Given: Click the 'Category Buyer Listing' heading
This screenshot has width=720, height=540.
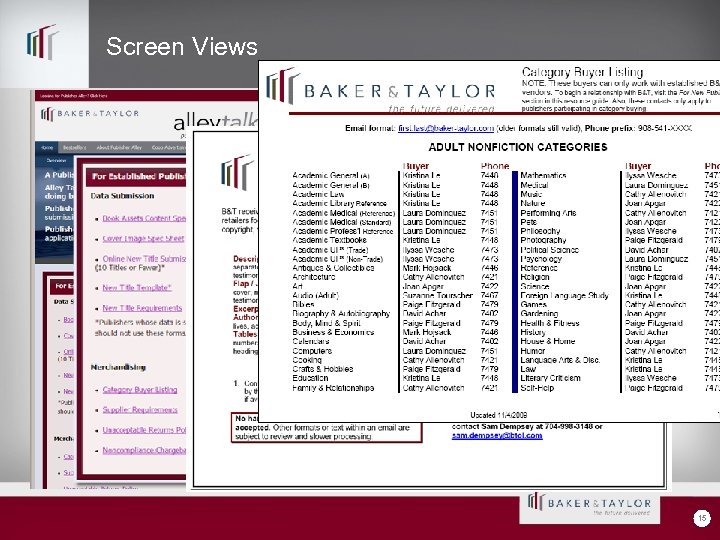Looking at the screenshot, I should pyautogui.click(x=582, y=72).
